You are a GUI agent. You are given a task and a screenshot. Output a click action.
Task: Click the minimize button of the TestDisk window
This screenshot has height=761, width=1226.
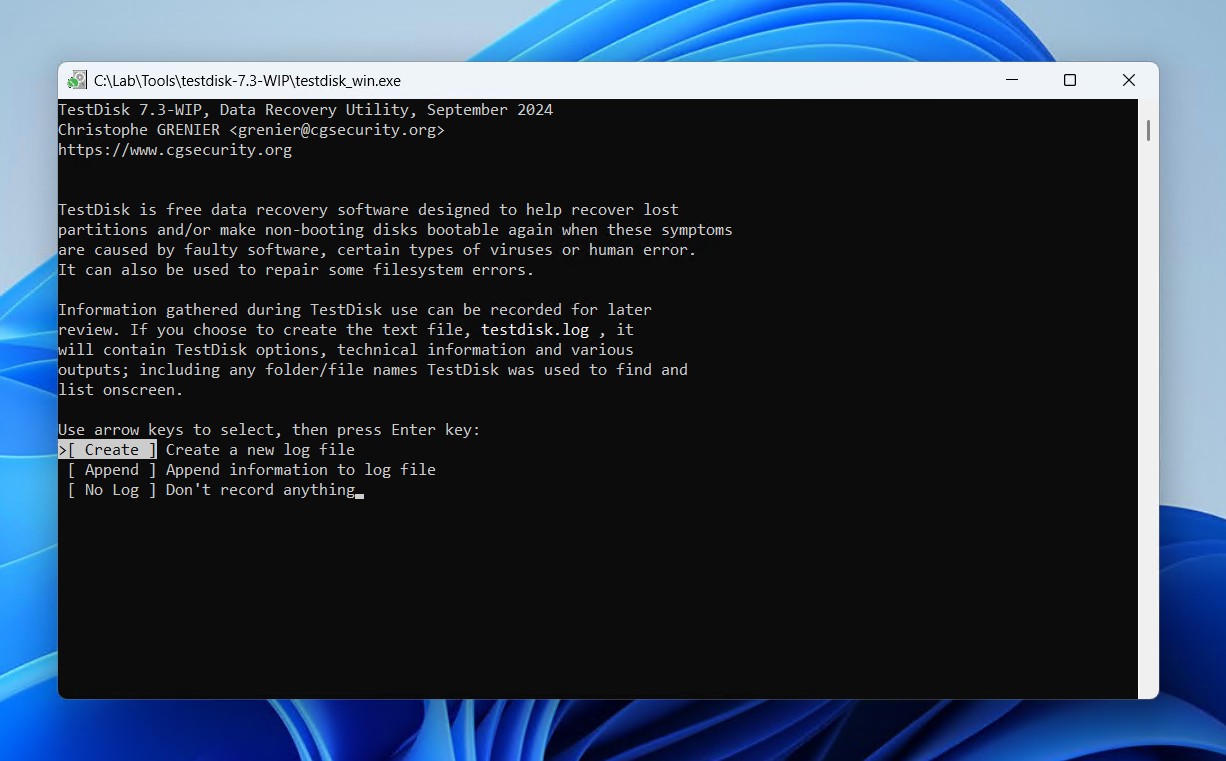1011,80
